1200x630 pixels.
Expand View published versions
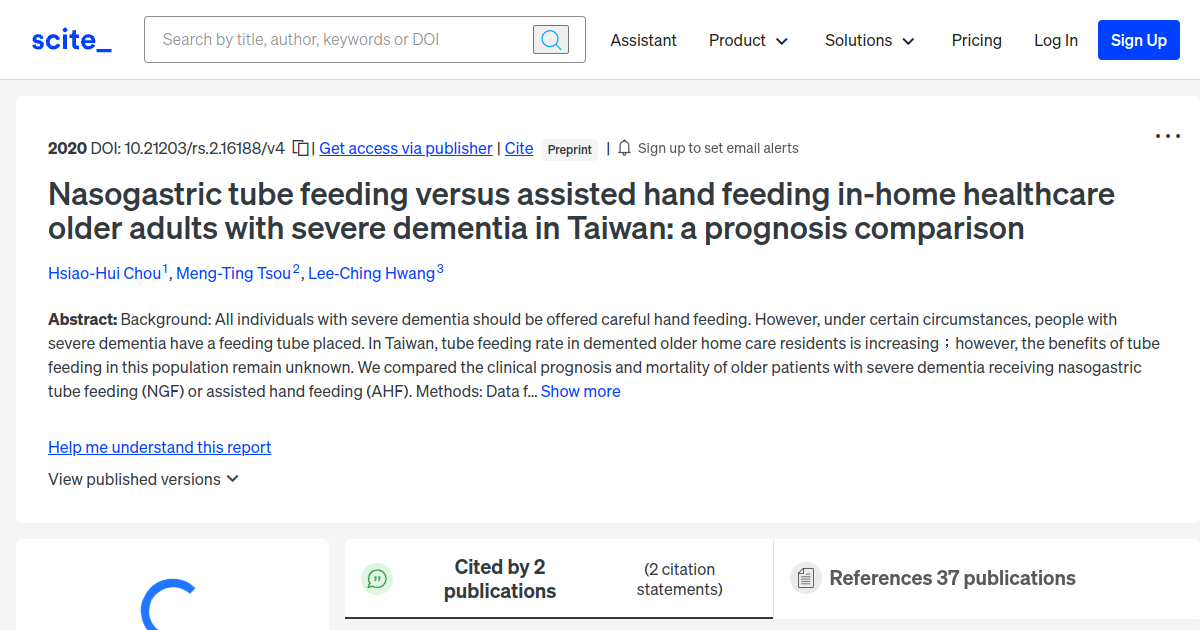[x=143, y=479]
